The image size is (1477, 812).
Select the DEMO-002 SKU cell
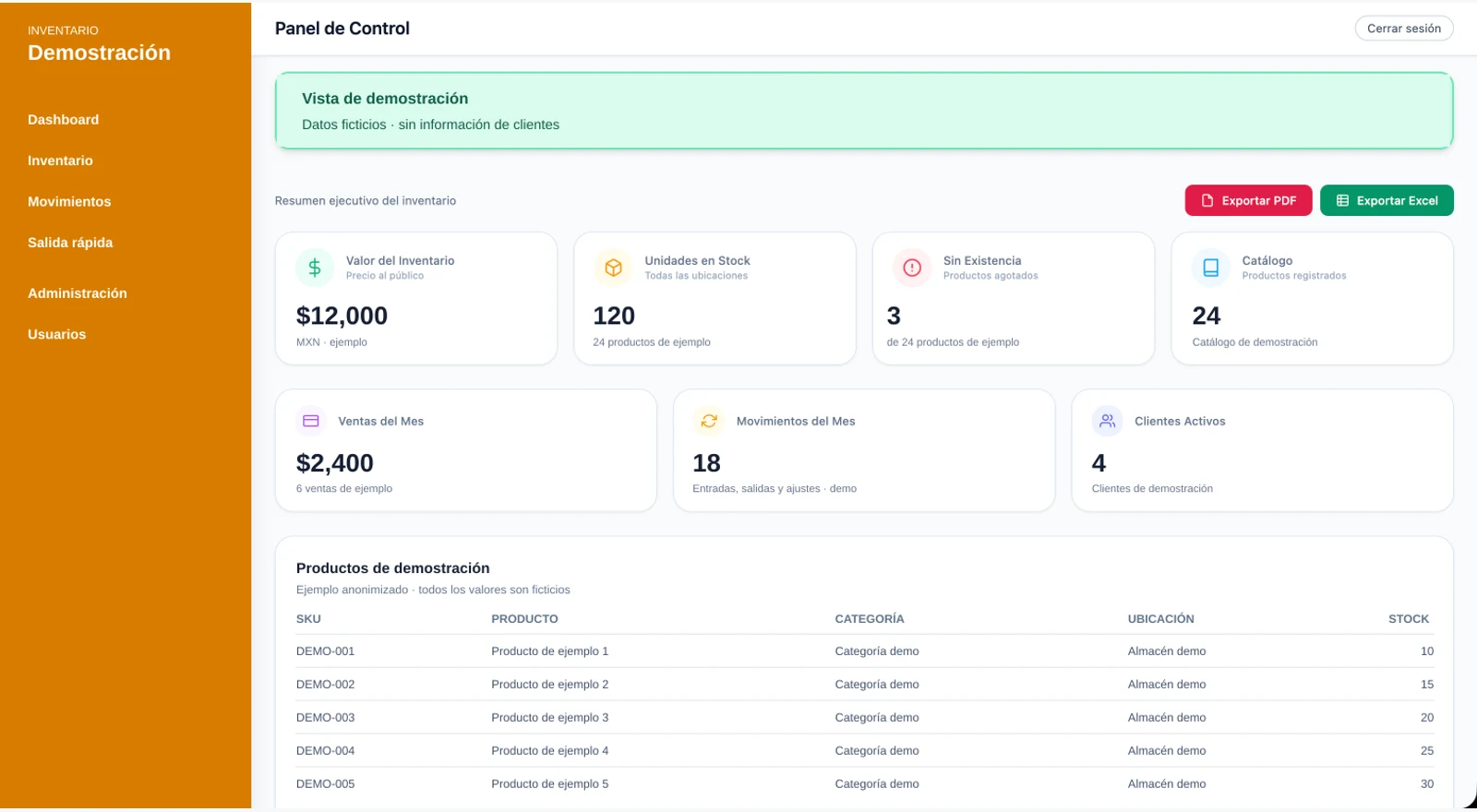pyautogui.click(x=325, y=685)
